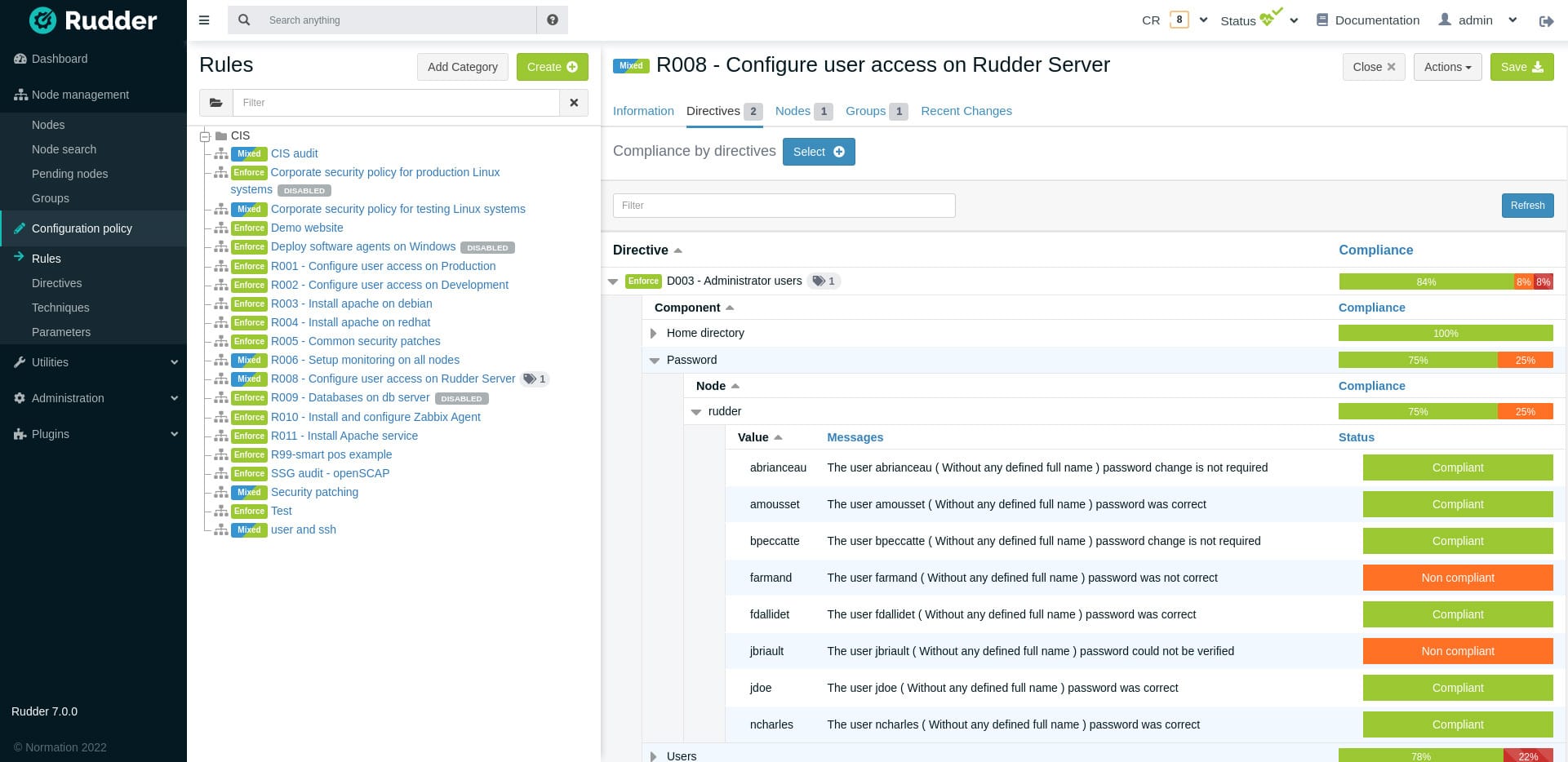Click the hamburger menu icon
Screen dimensions: 1568x762
point(204,20)
